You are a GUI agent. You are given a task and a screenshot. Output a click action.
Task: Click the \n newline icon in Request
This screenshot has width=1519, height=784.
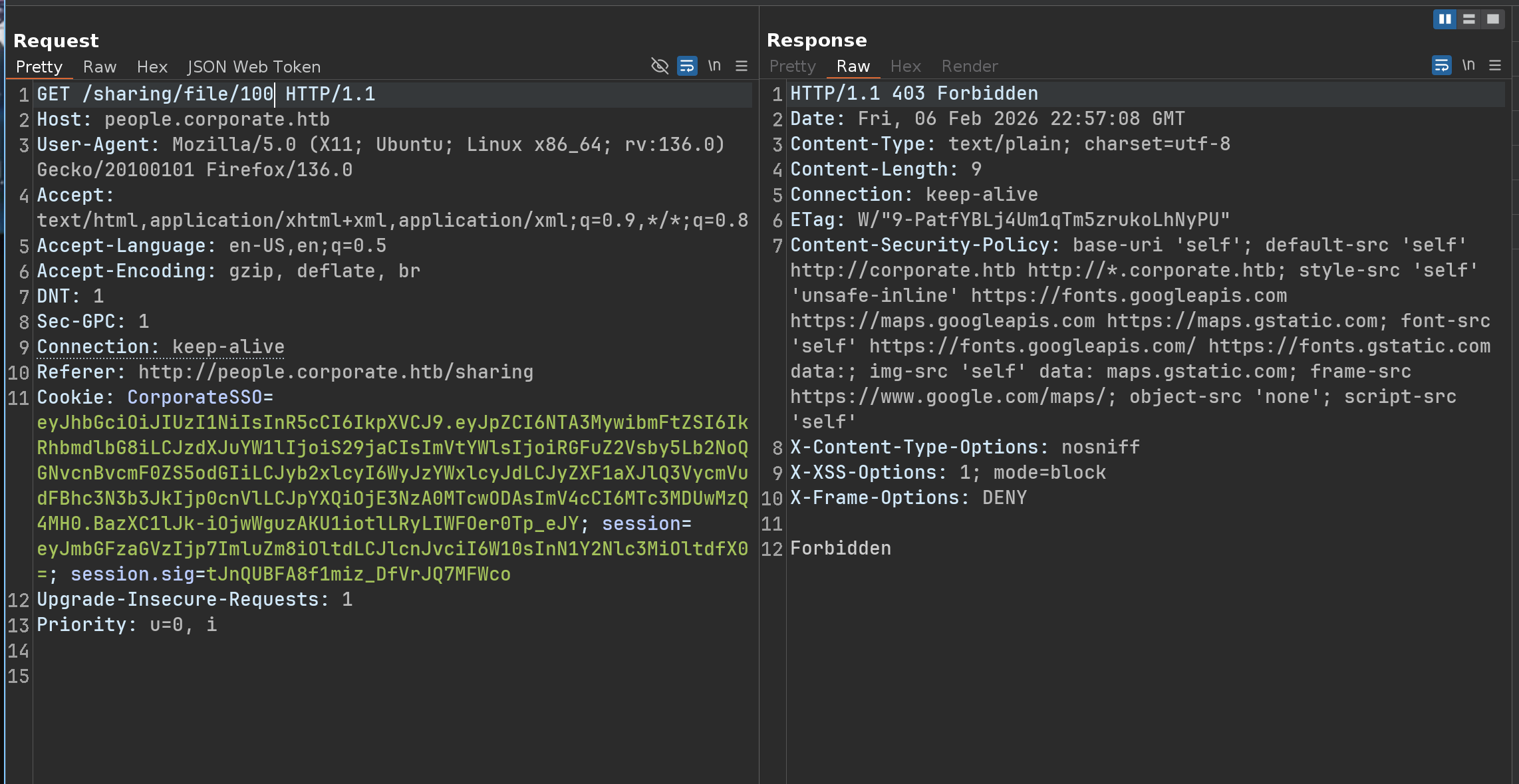click(x=714, y=66)
